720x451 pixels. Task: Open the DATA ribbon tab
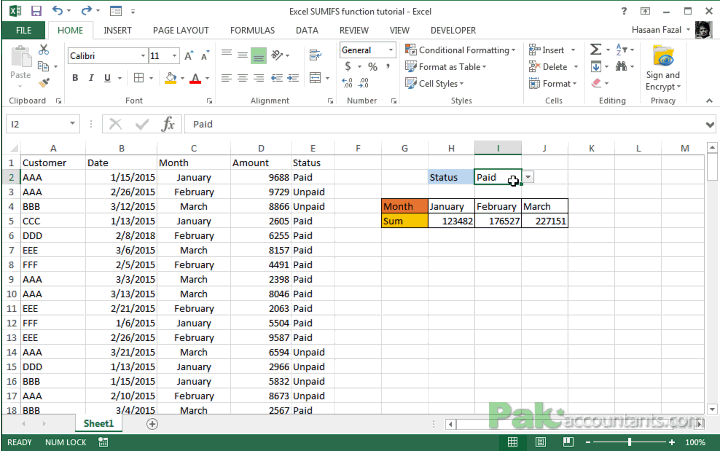pos(307,31)
